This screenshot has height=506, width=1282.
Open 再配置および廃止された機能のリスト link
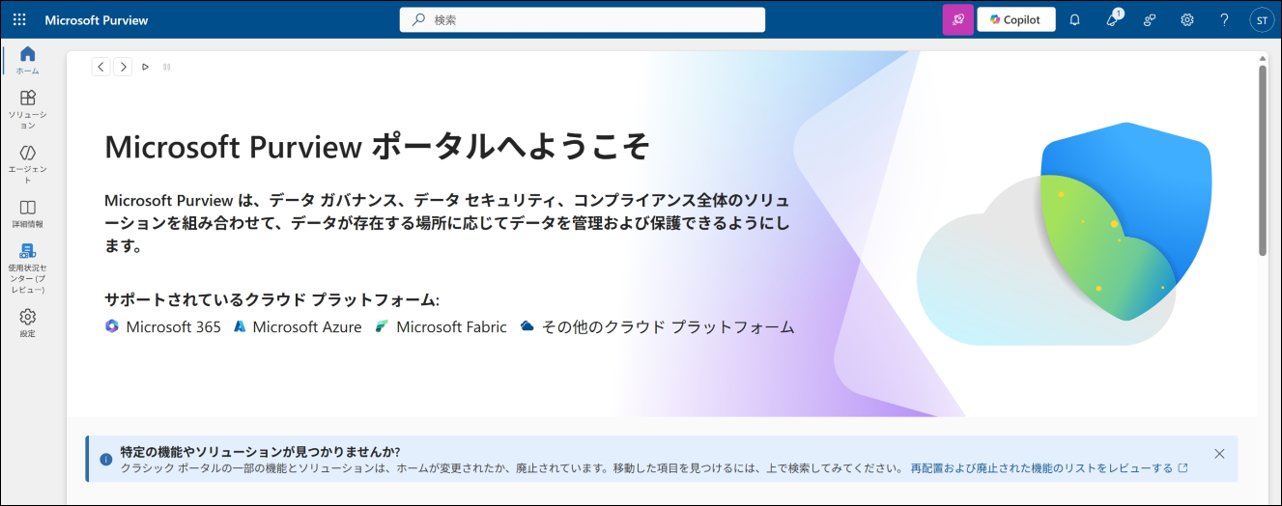(1041, 468)
